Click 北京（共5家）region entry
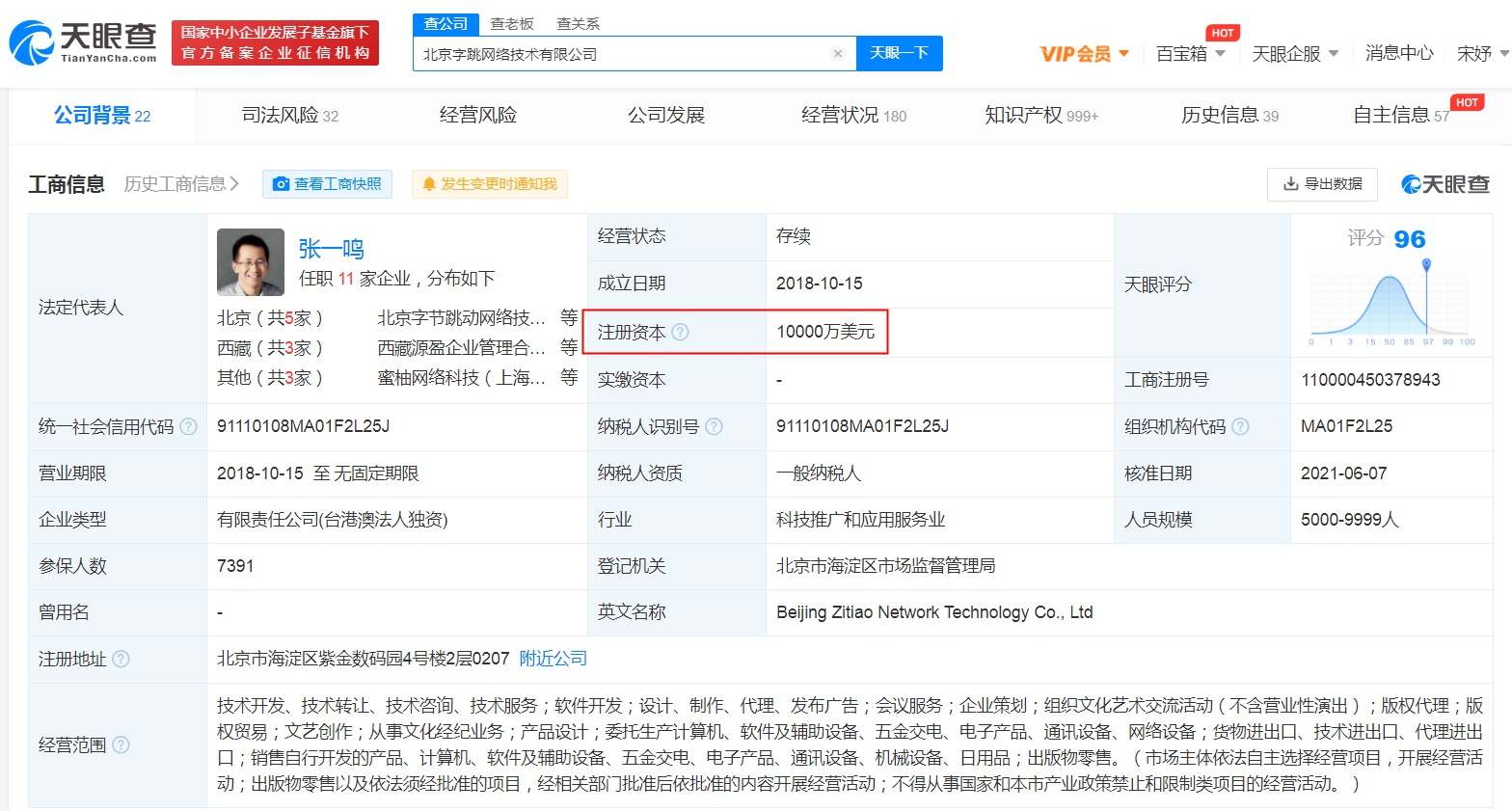The image size is (1512, 811). pos(270,318)
